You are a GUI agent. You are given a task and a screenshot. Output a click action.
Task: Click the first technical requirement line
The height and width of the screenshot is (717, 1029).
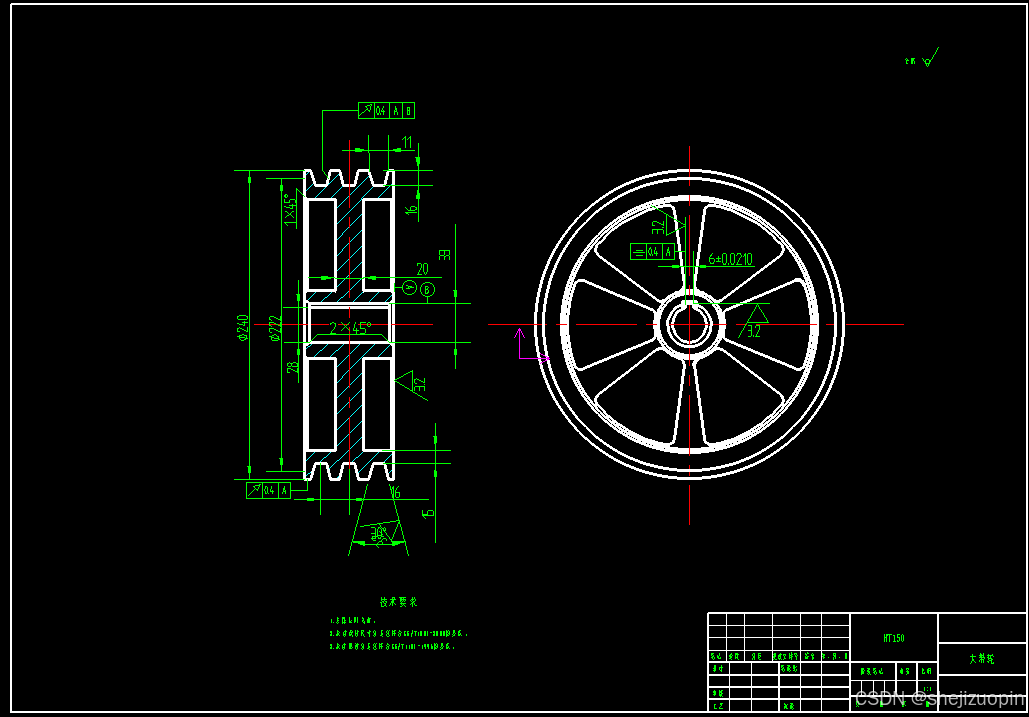click(352, 620)
